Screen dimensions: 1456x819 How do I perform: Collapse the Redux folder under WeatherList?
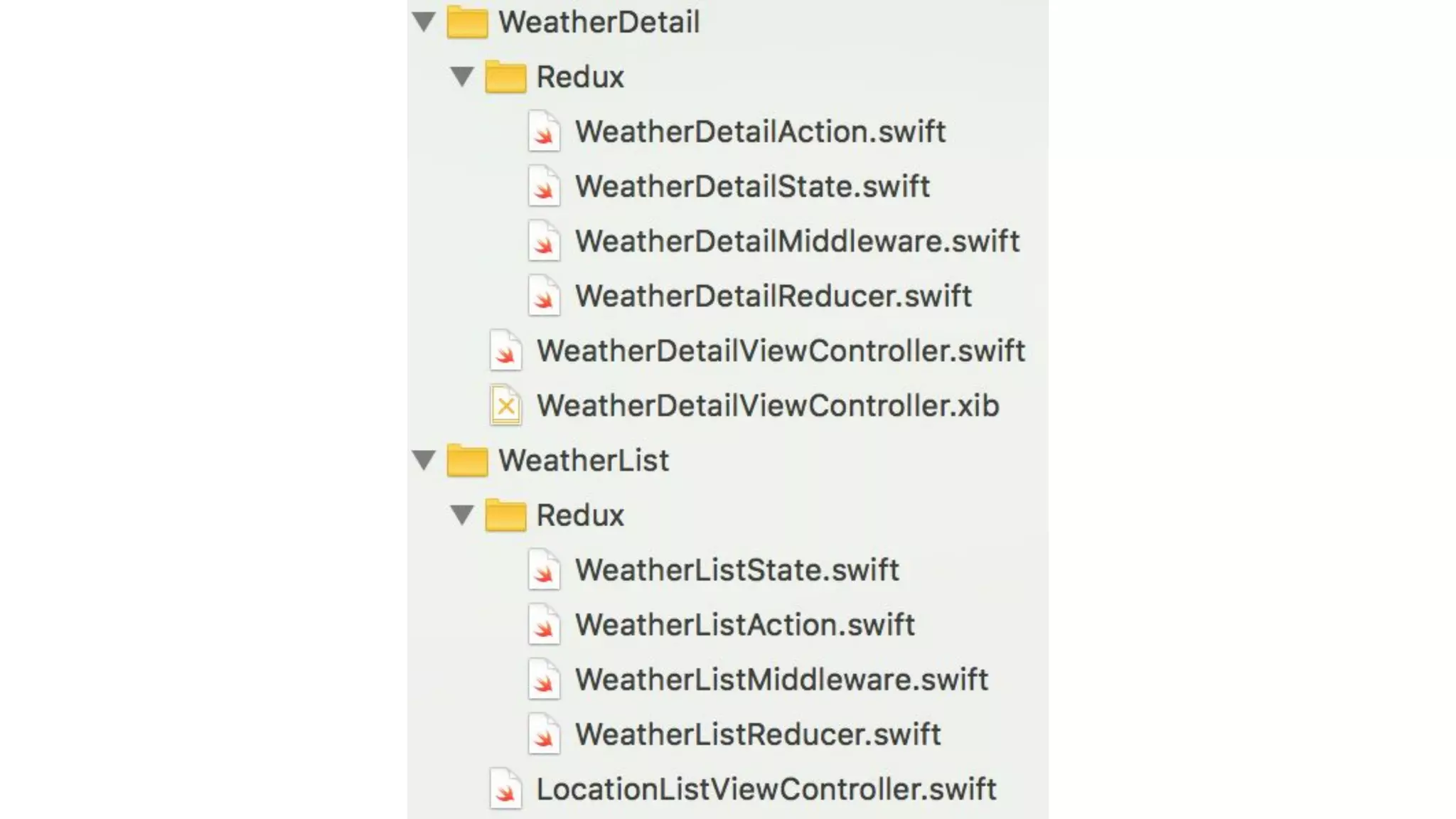[463, 515]
